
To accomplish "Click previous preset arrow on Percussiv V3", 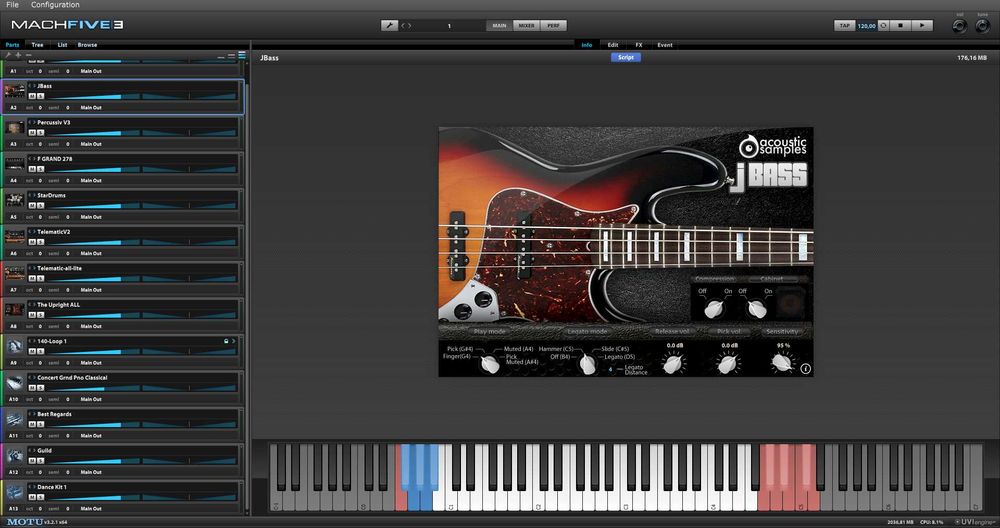I will click(x=30, y=122).
